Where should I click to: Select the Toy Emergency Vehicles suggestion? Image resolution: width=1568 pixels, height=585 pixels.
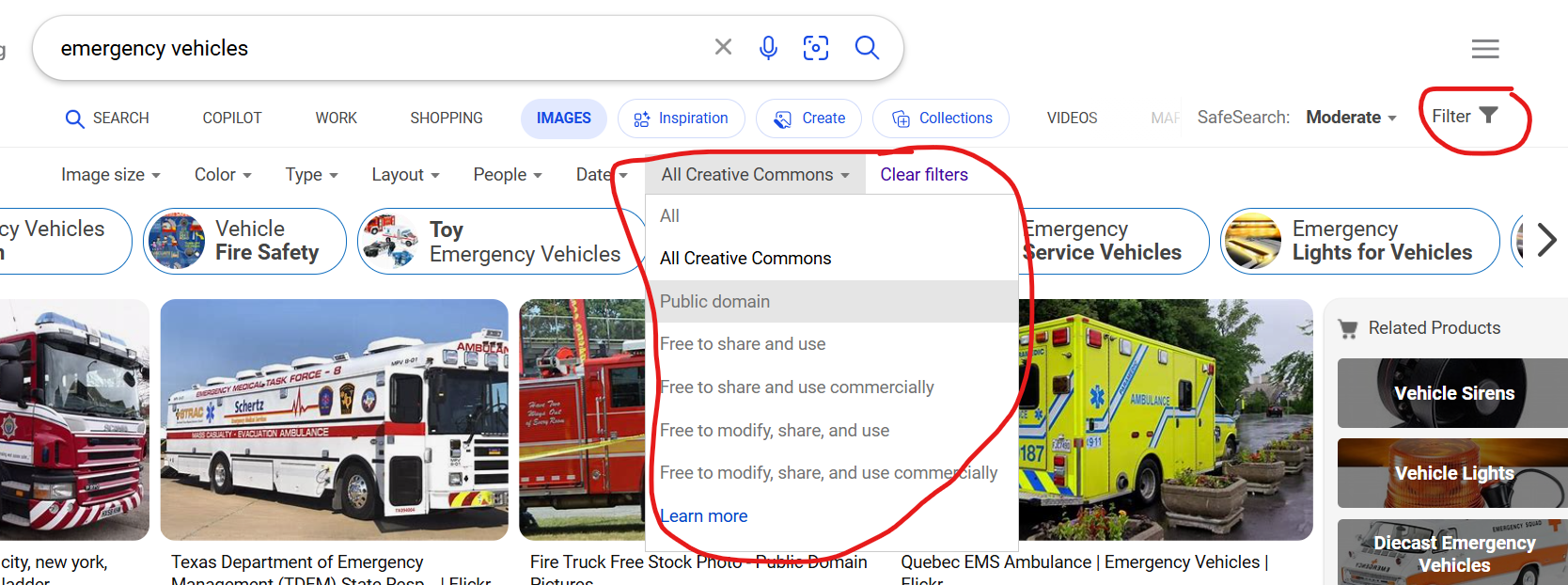pos(501,242)
